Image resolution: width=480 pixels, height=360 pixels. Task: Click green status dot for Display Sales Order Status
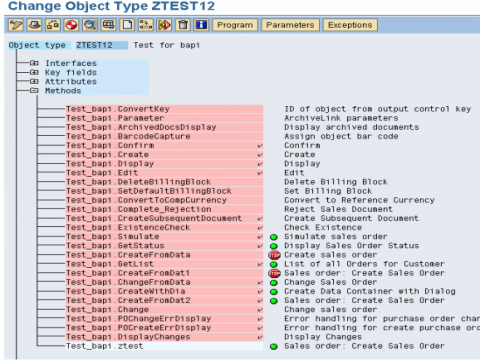[x=274, y=246]
